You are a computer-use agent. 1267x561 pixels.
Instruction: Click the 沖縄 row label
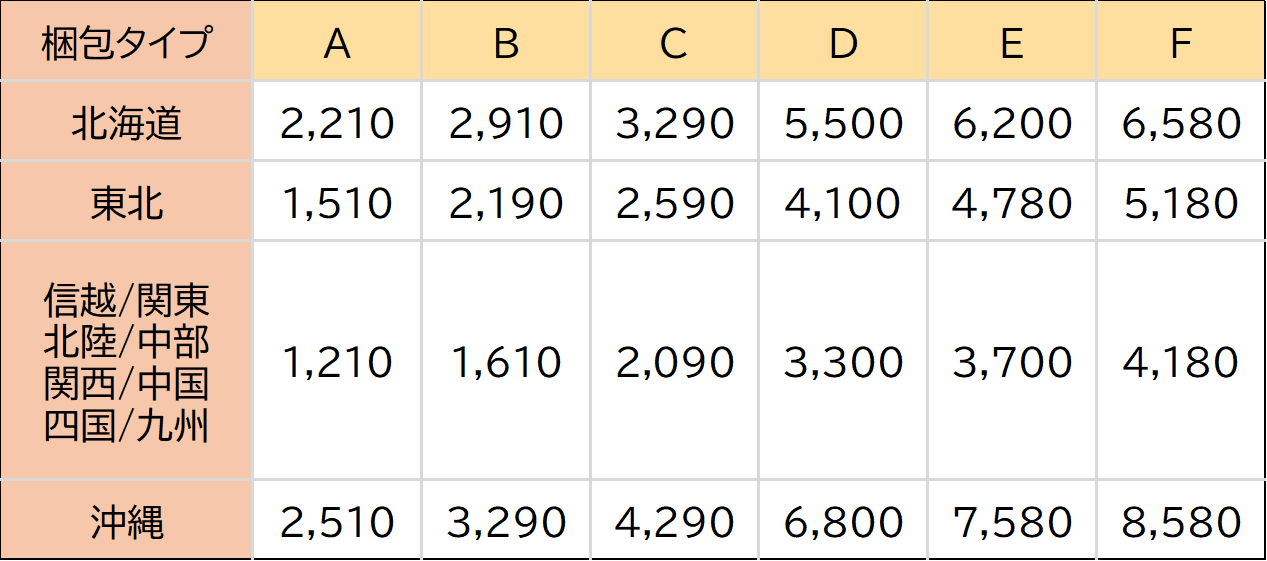point(127,522)
